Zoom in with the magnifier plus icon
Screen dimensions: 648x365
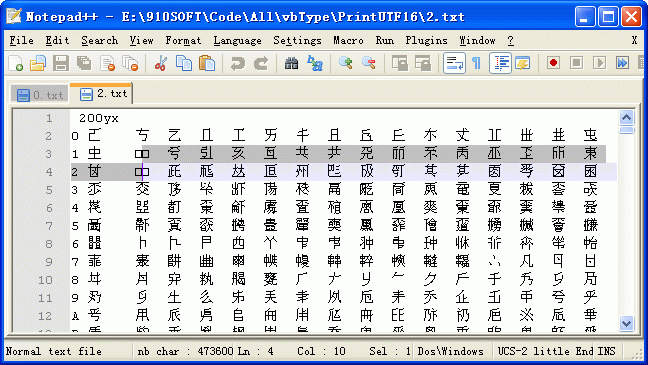click(x=345, y=63)
